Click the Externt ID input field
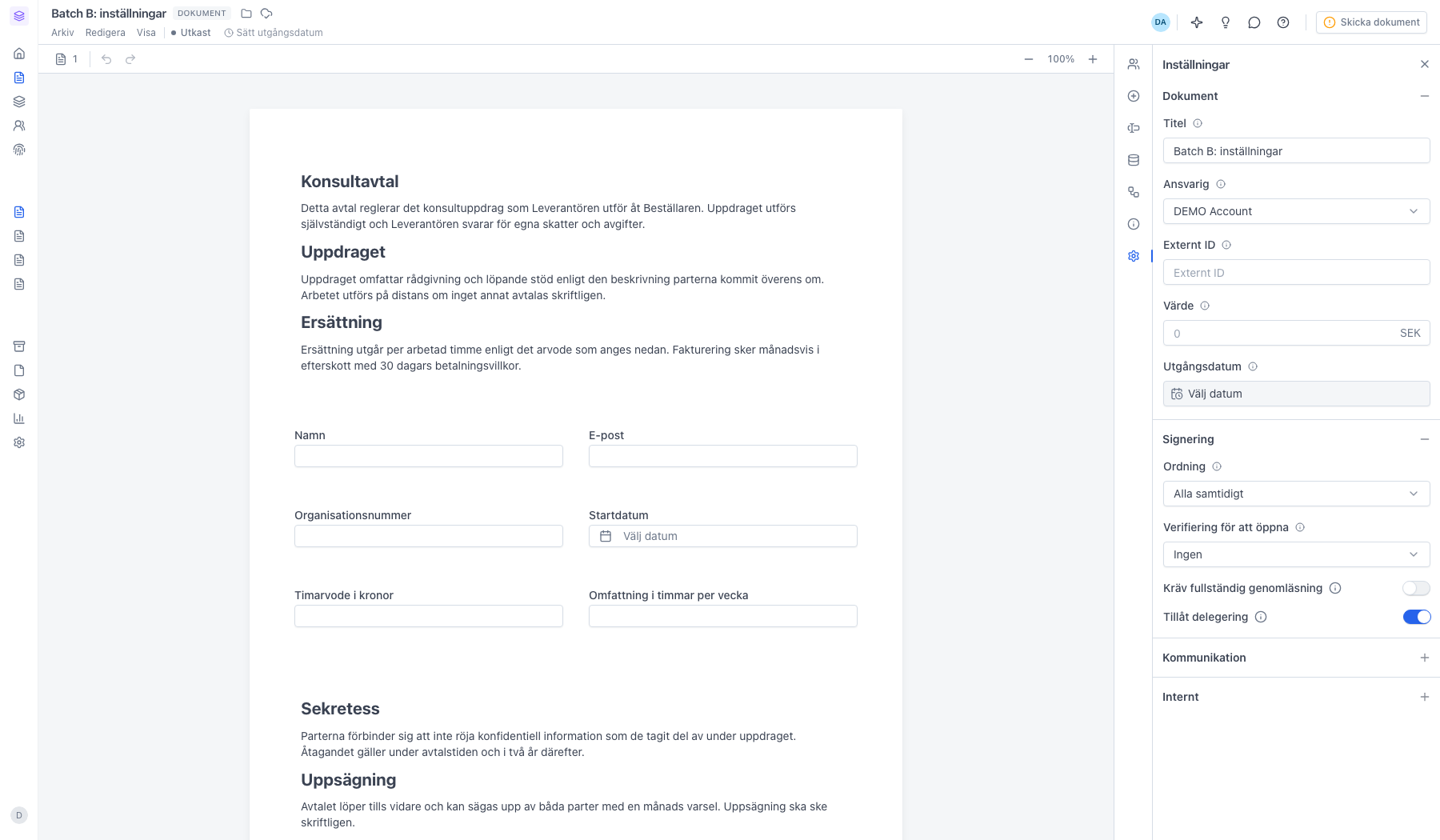This screenshot has width=1440, height=840. point(1296,272)
